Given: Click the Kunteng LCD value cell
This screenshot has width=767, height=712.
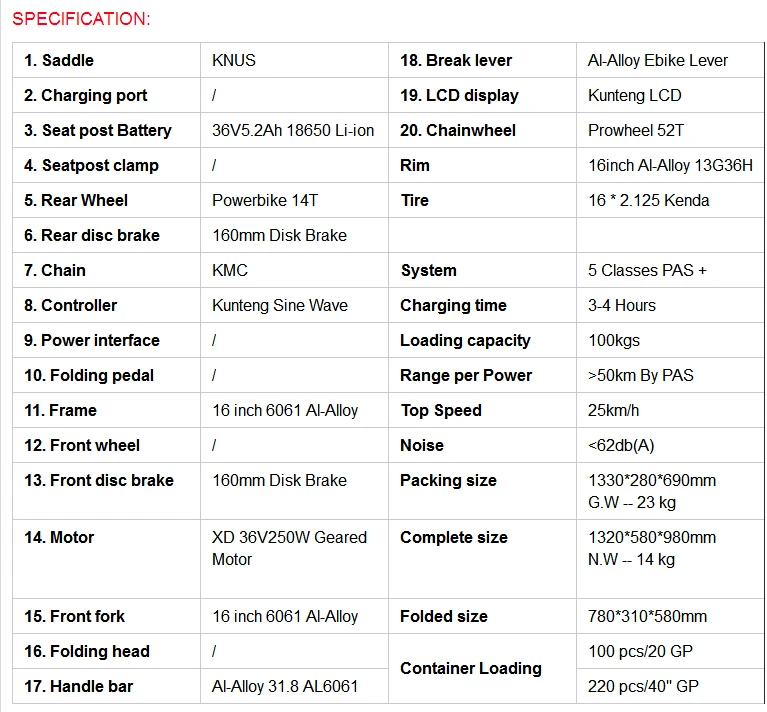Looking at the screenshot, I should (x=670, y=95).
